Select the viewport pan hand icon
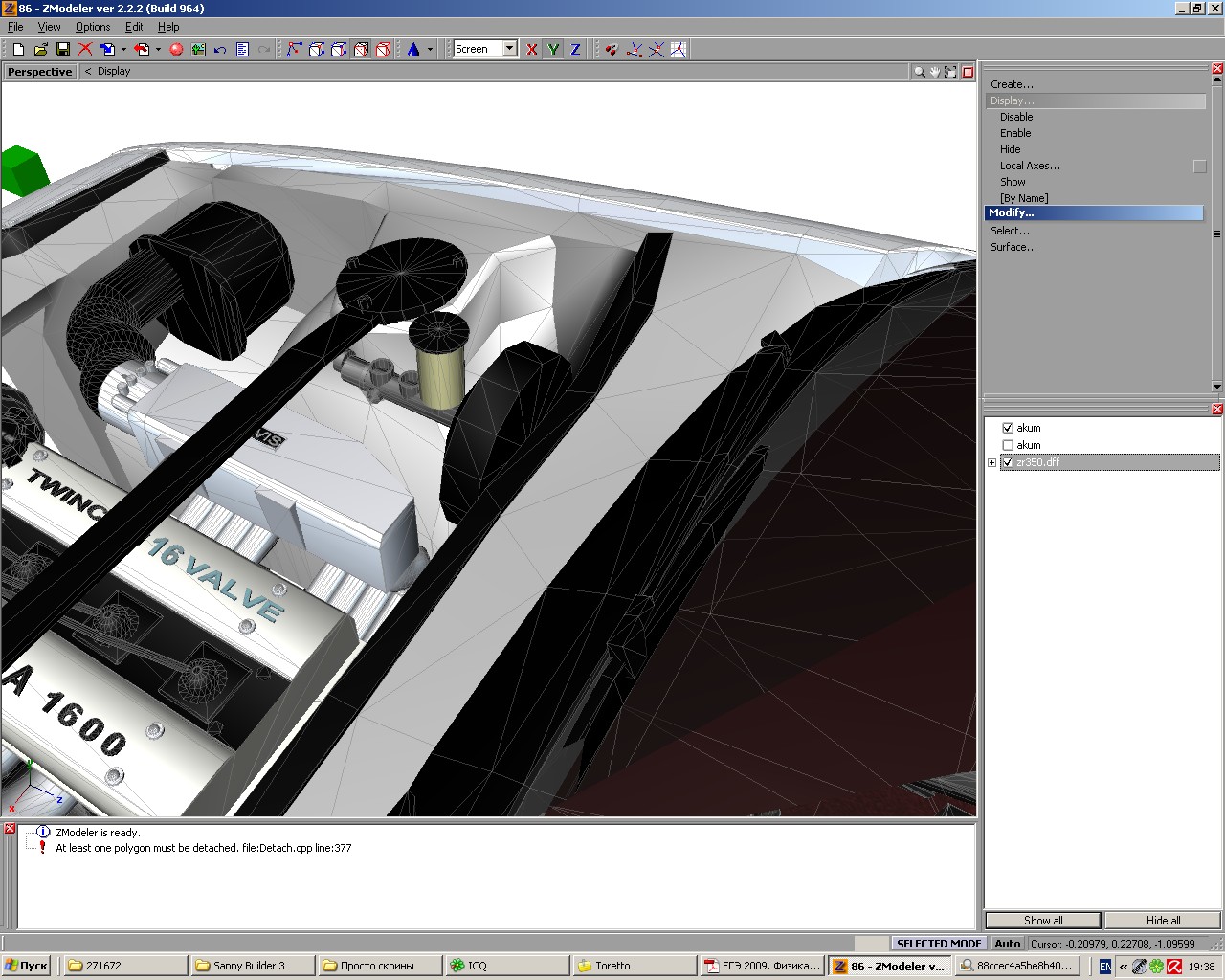Screen dimensions: 1225x980 click(935, 72)
